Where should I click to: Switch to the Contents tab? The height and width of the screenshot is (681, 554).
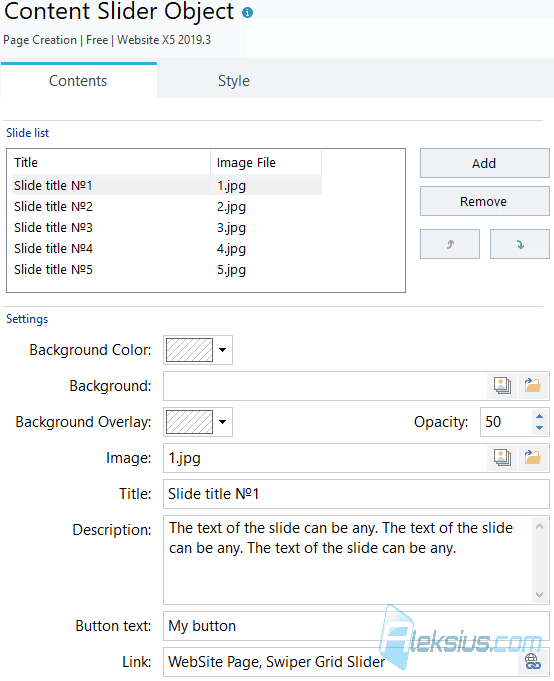tap(79, 81)
